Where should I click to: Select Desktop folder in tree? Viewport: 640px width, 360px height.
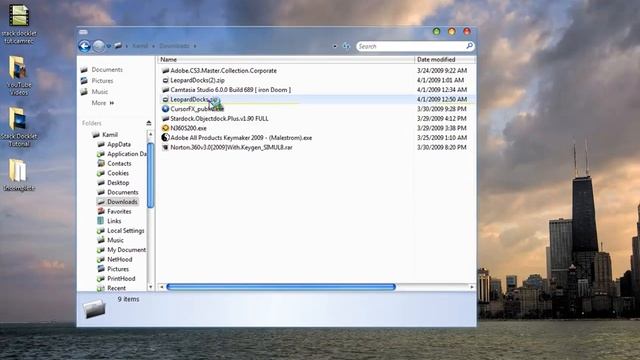point(118,183)
